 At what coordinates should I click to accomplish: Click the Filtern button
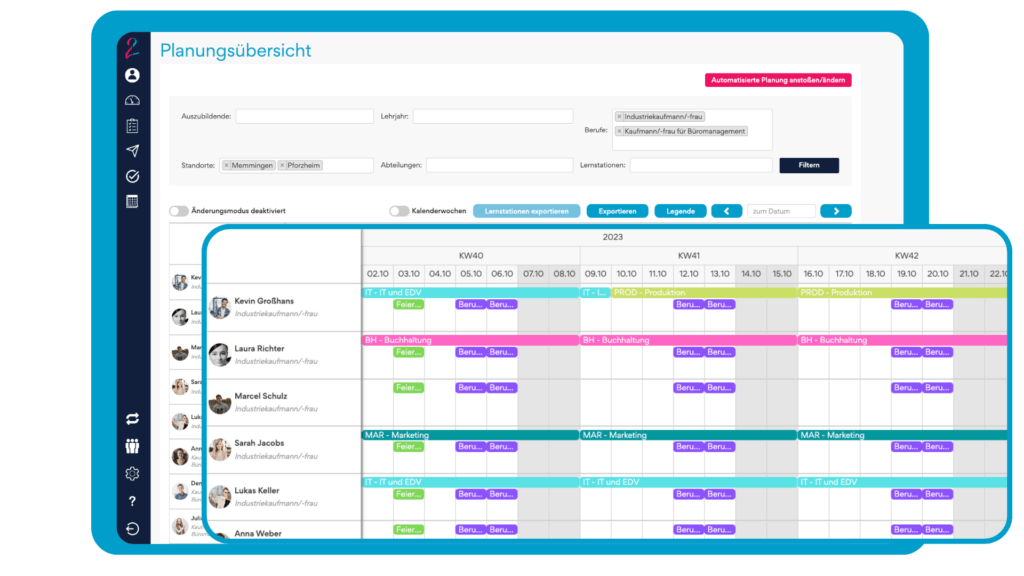tap(809, 165)
